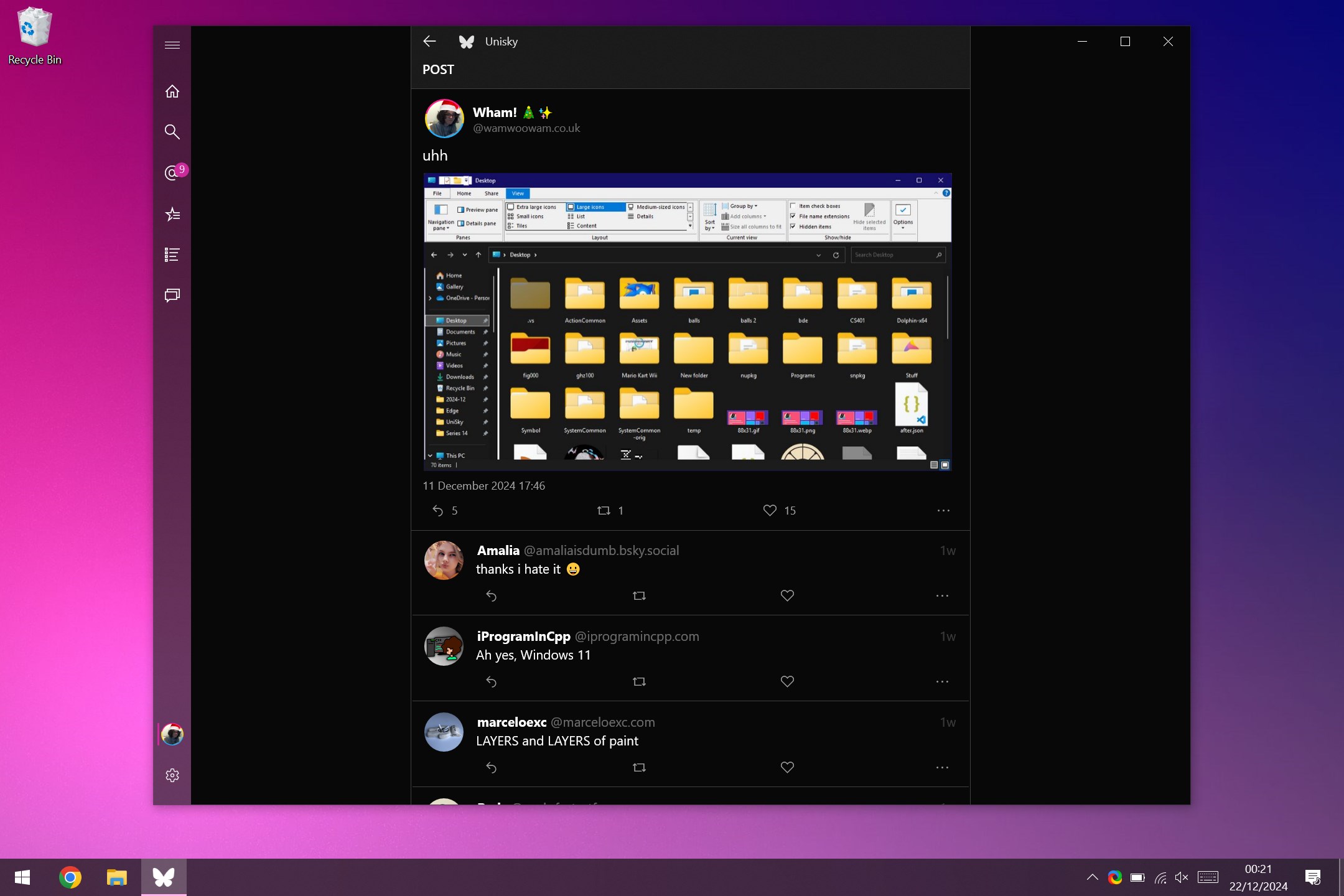Like iProgramInCpp's reply
The image size is (1344, 896).
786,681
